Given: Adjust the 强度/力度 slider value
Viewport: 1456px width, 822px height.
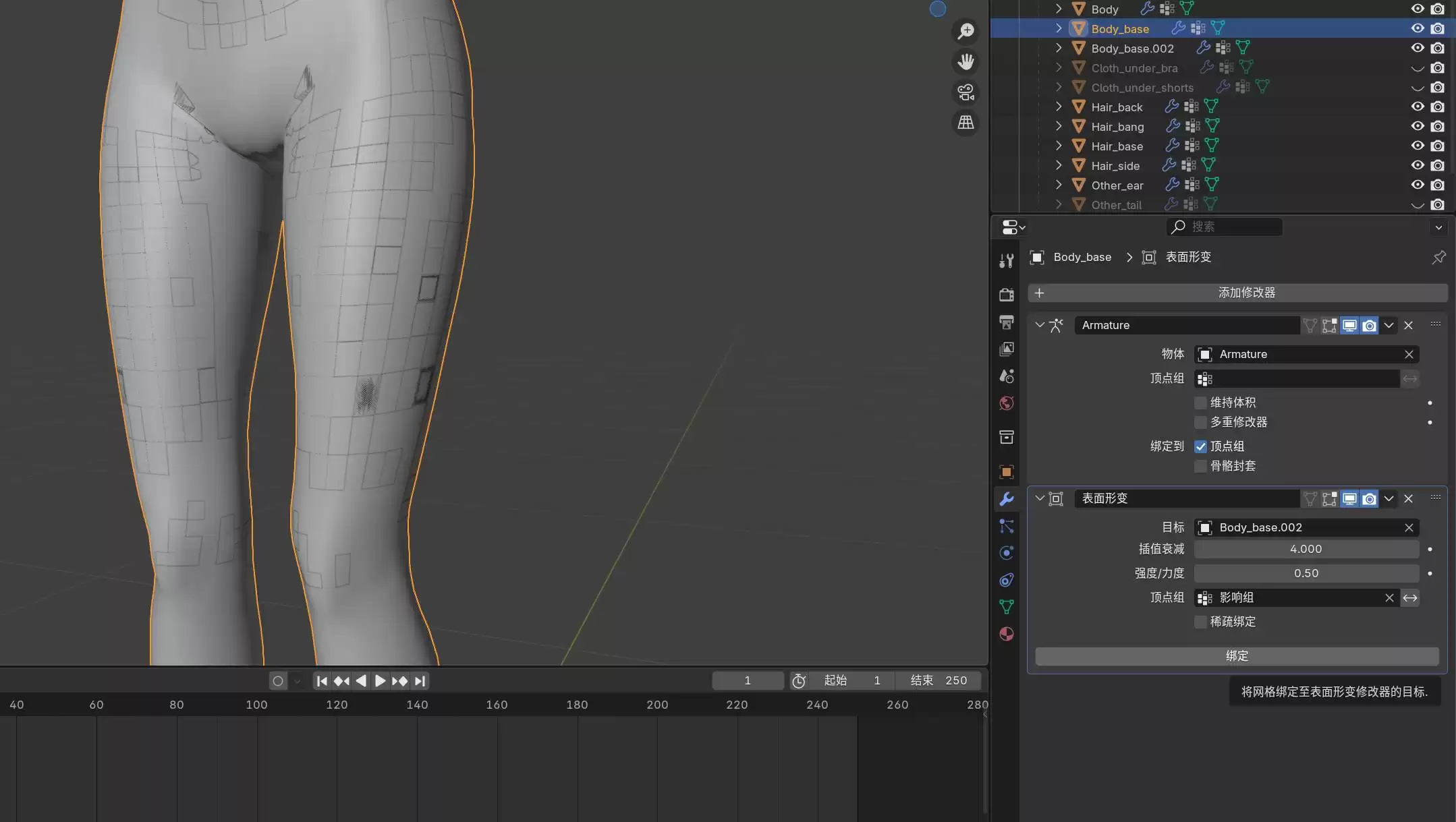Looking at the screenshot, I should coord(1306,573).
